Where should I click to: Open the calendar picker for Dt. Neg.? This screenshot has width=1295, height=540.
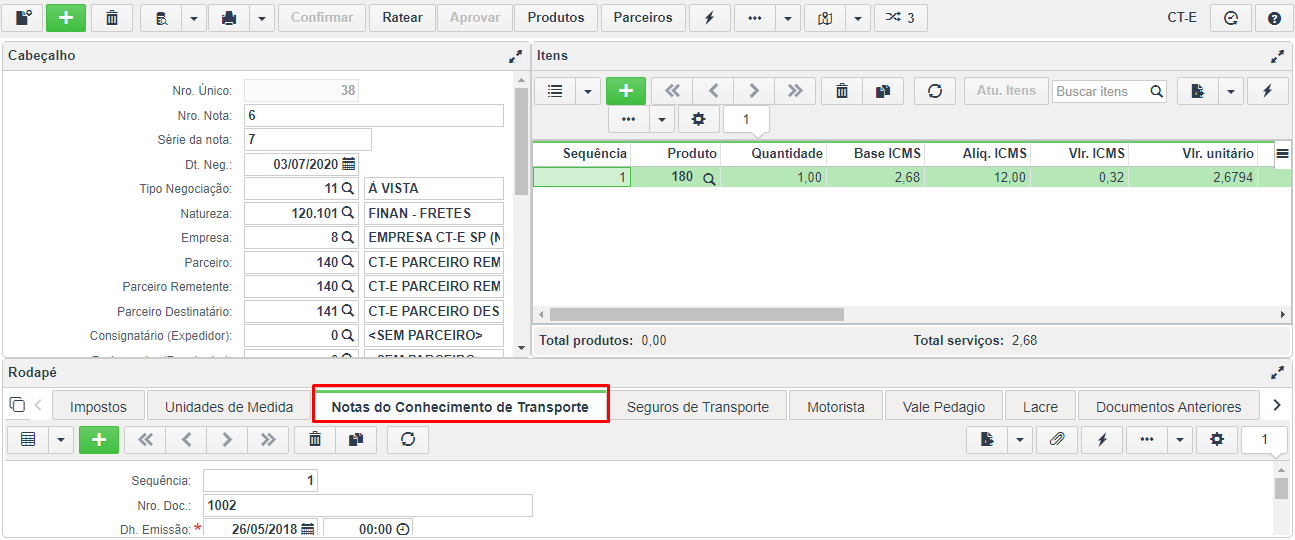tap(349, 164)
